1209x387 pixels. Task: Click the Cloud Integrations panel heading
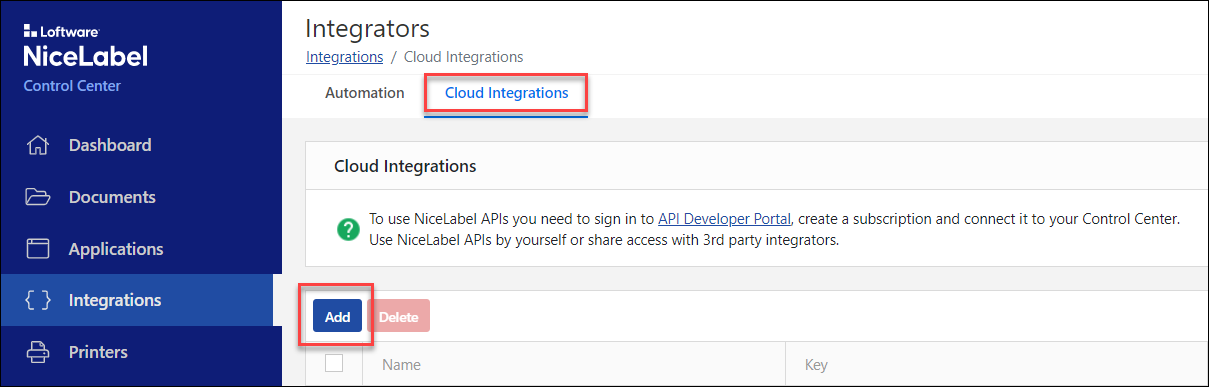(x=405, y=166)
